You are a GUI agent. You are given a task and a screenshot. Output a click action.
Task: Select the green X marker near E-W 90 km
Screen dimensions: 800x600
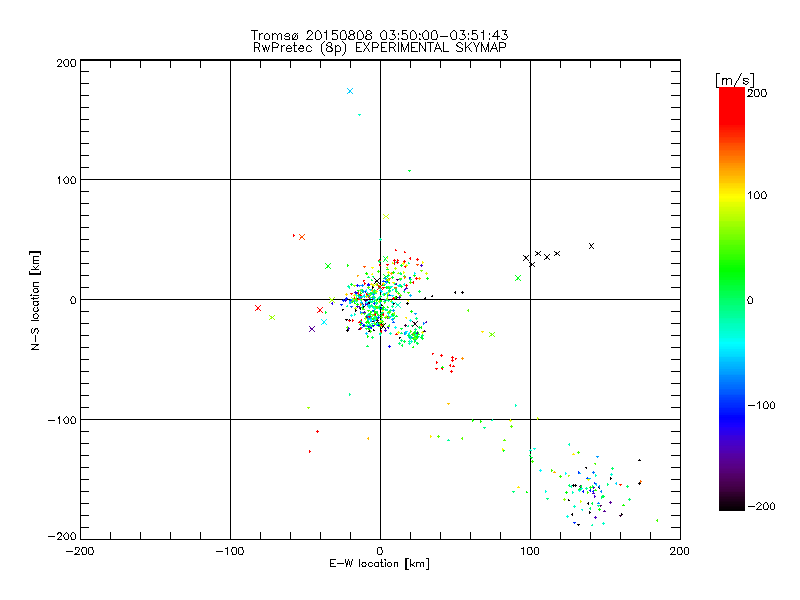(518, 278)
